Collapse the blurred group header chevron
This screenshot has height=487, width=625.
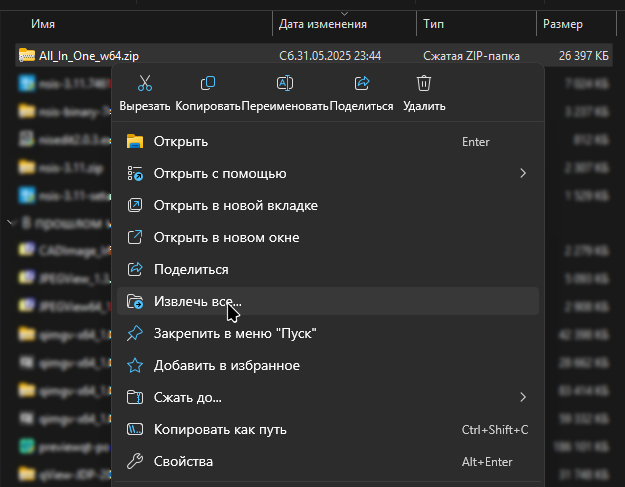click(10, 222)
